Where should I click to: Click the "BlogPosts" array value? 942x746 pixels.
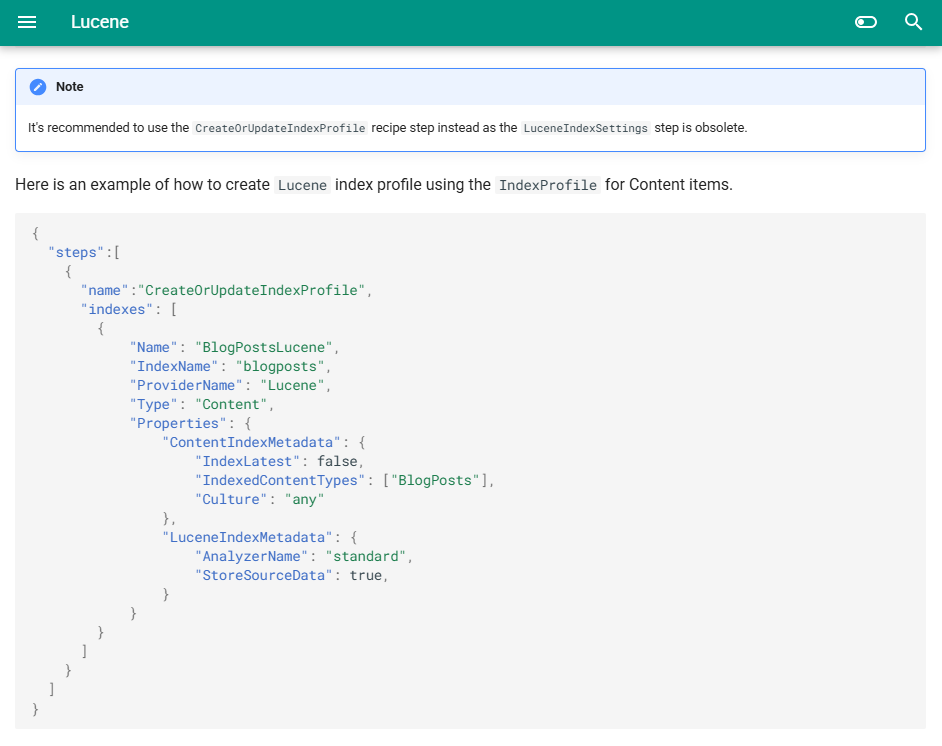point(435,481)
